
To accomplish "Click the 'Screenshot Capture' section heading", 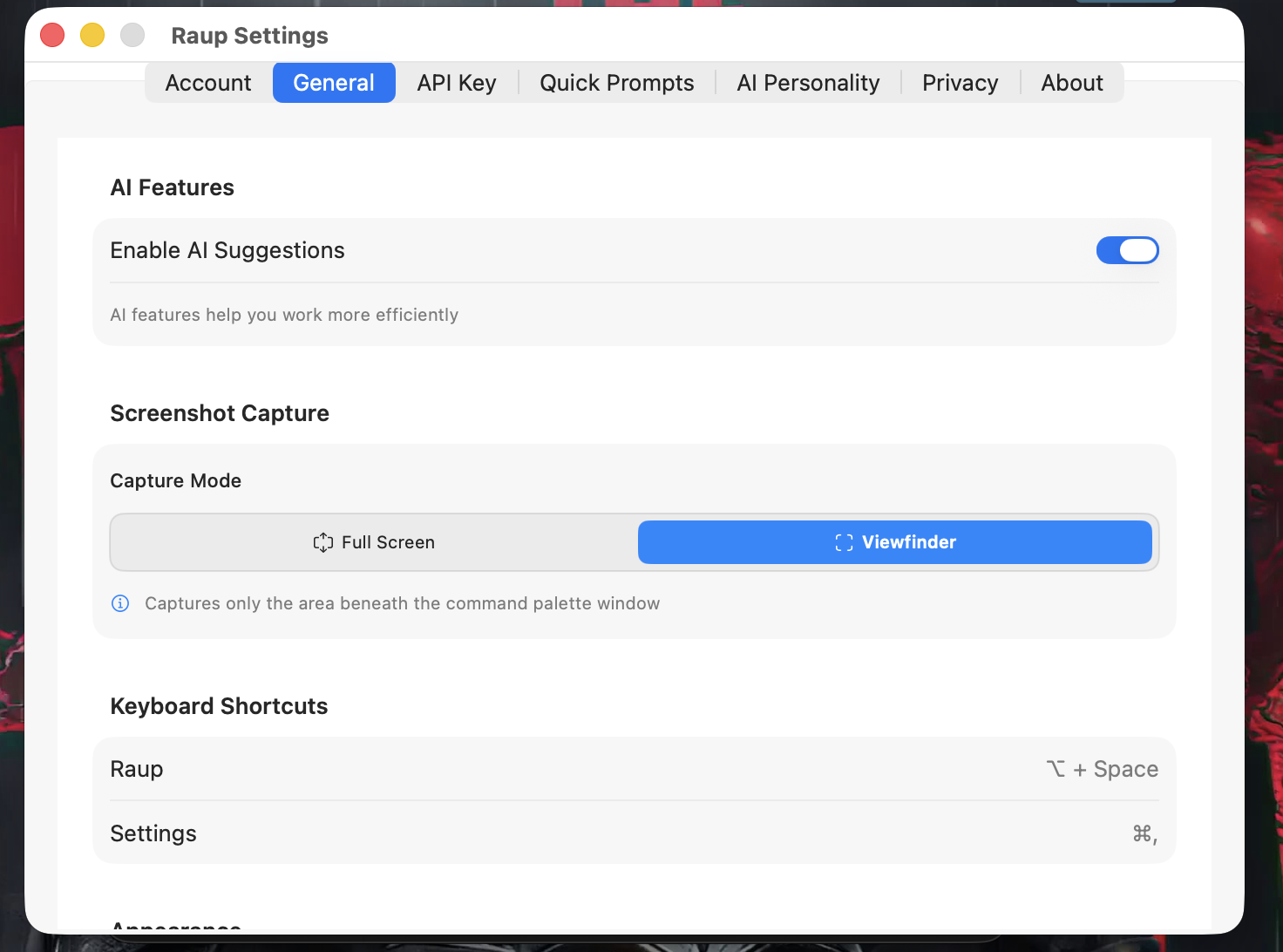I will (220, 413).
